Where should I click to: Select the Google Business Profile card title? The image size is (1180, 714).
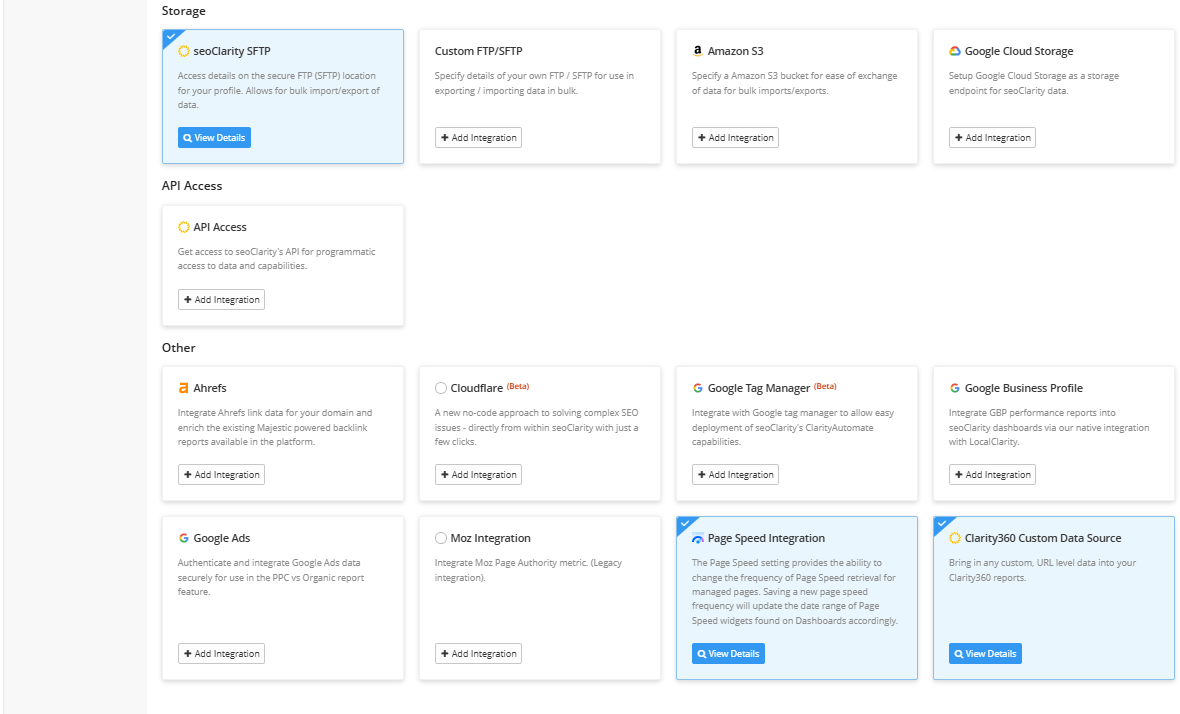pyautogui.click(x=1023, y=388)
